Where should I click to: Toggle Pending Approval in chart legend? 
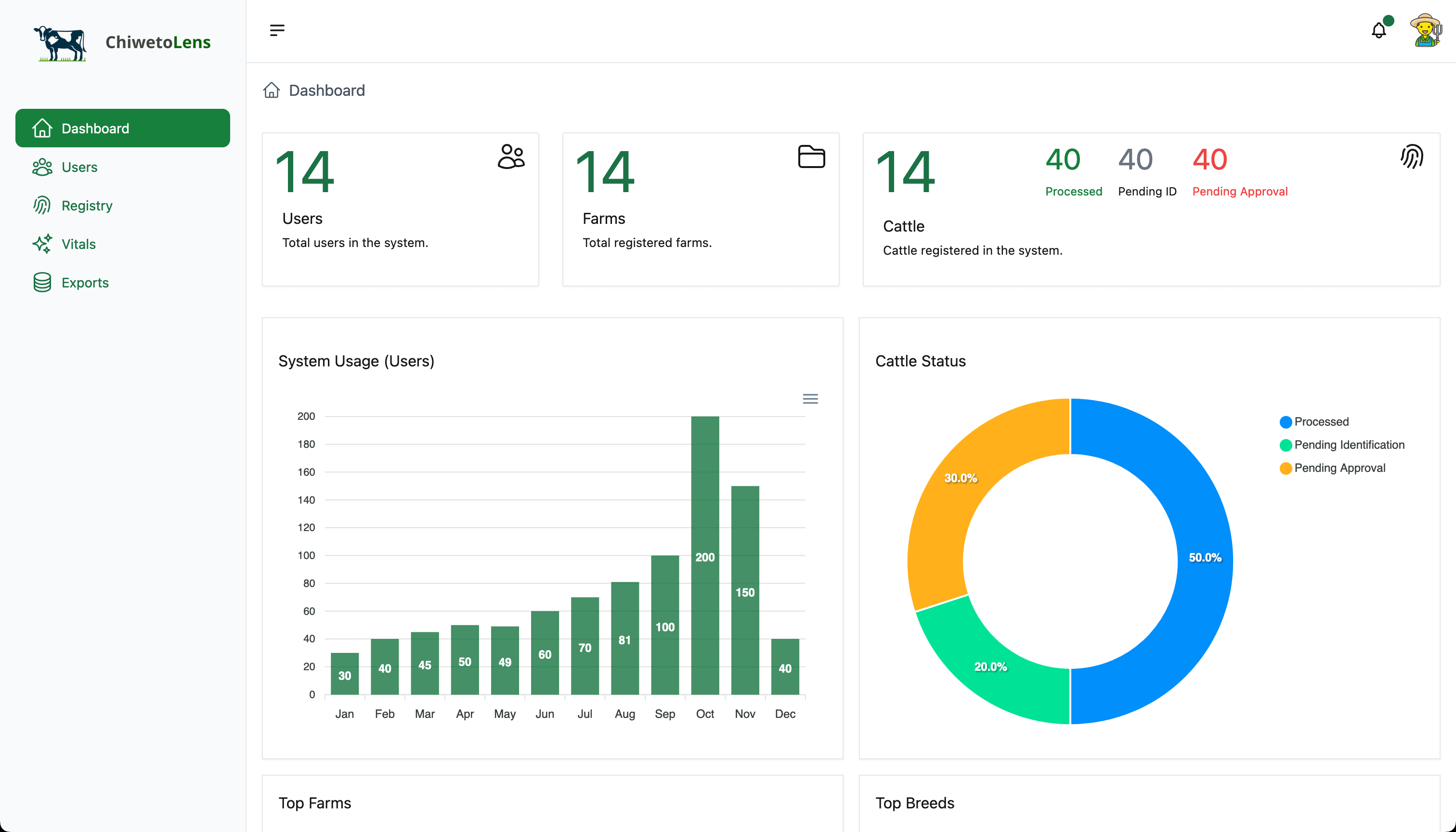(x=1340, y=468)
